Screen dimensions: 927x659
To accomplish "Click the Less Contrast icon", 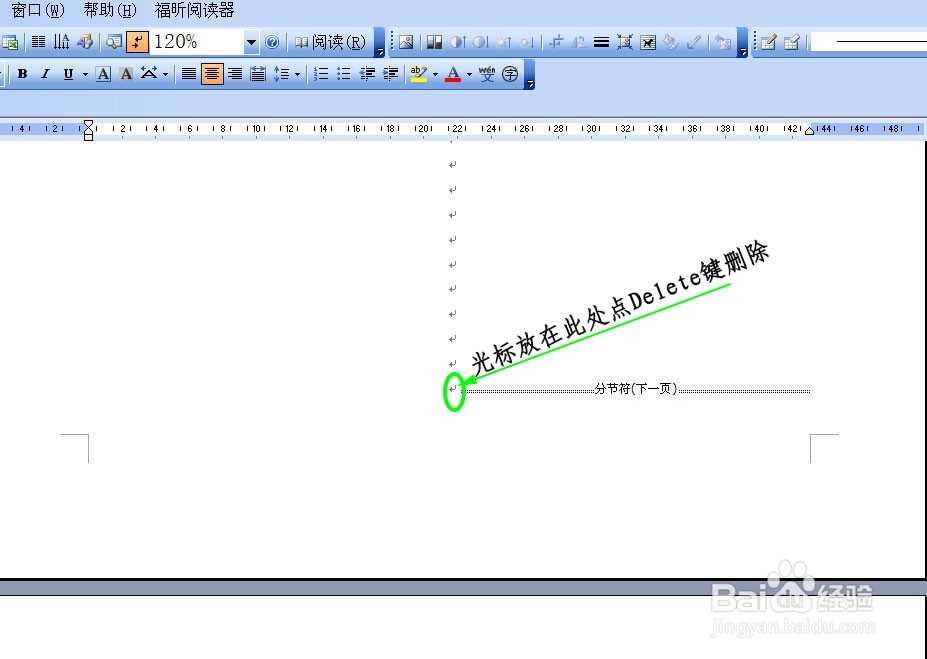I will pos(481,42).
